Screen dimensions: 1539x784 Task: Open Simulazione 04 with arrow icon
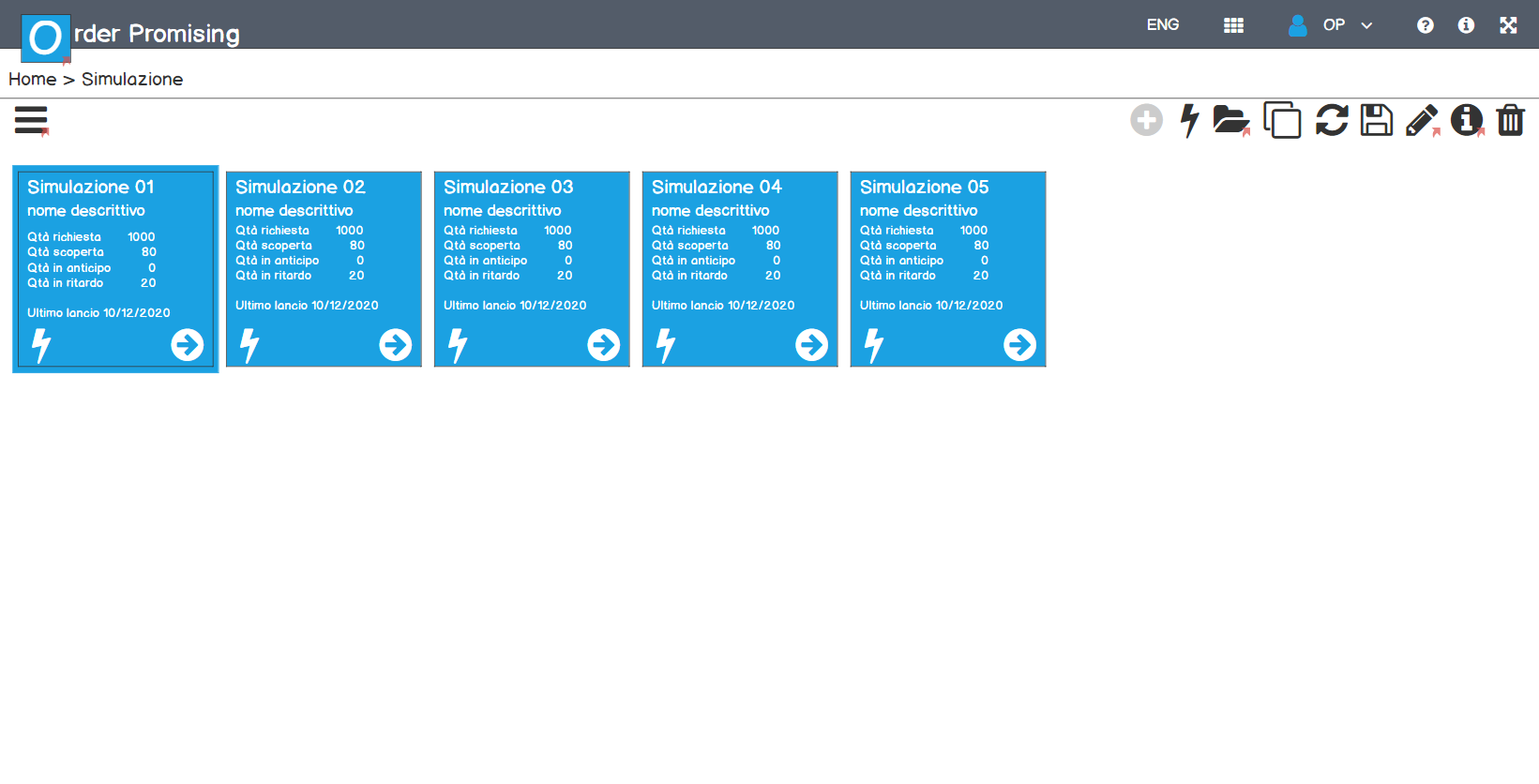click(812, 345)
